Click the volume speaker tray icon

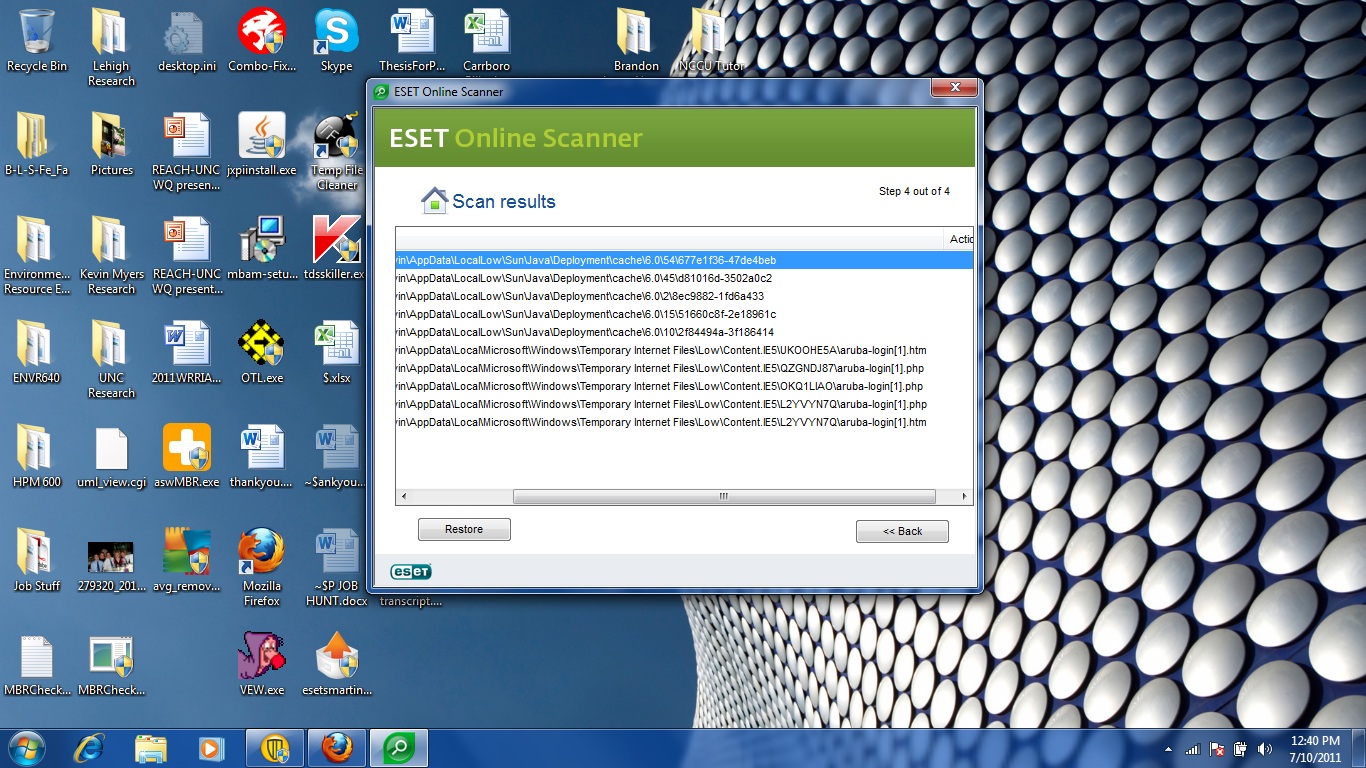tap(1265, 749)
